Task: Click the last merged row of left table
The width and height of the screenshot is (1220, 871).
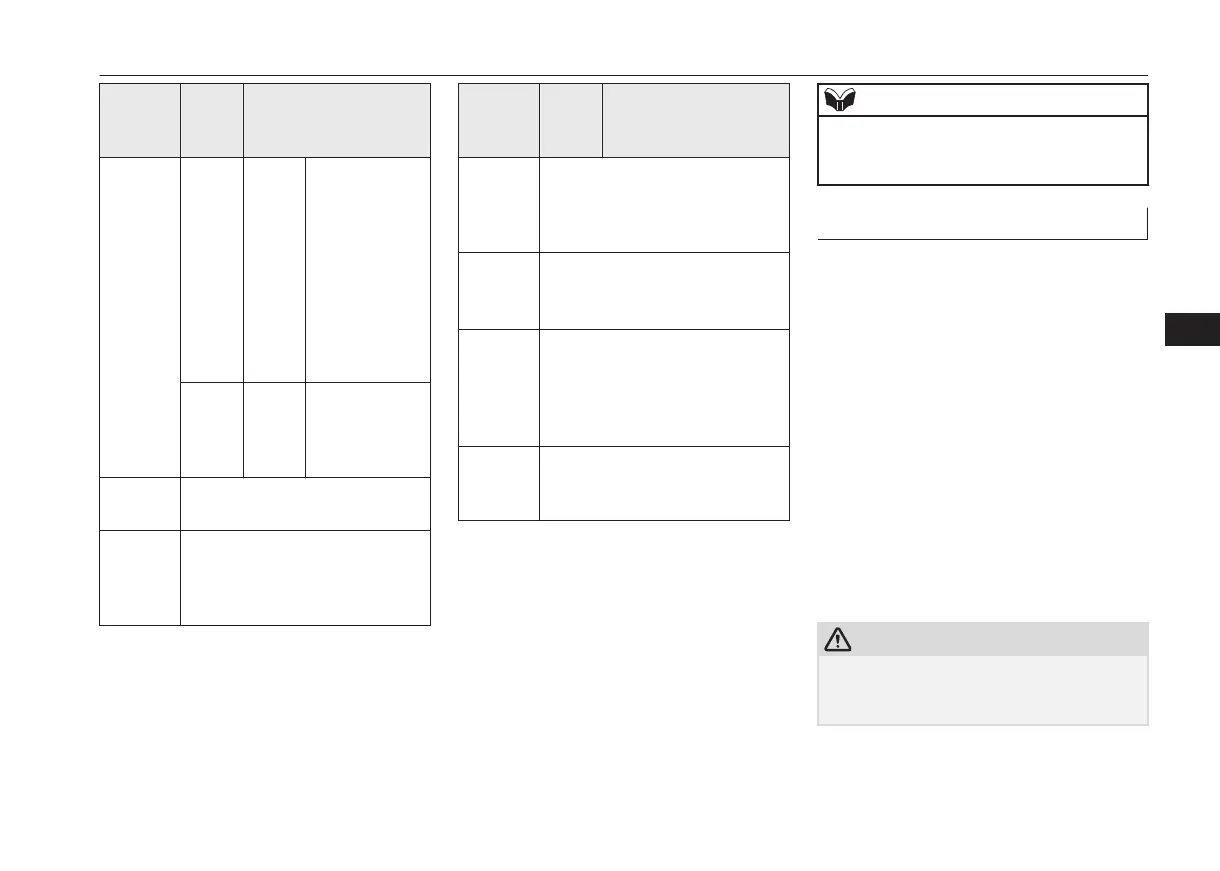Action: pos(305,578)
